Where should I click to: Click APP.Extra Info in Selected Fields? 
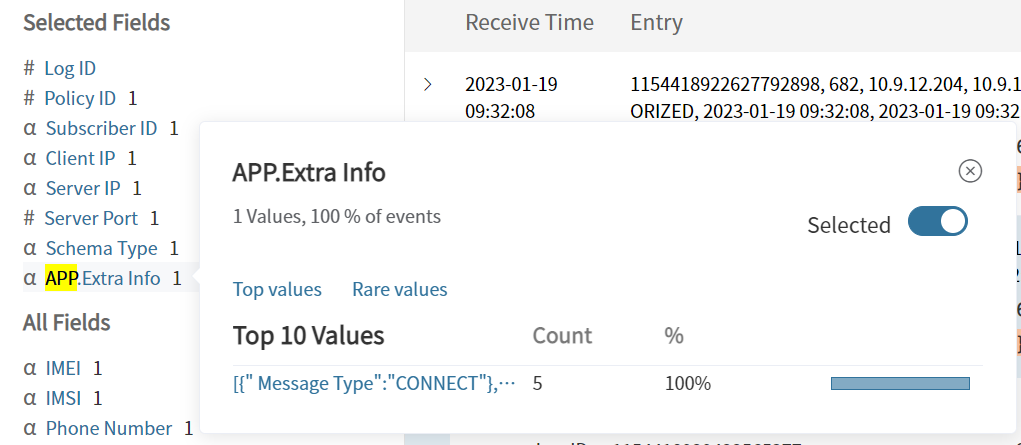pyautogui.click(x=103, y=278)
